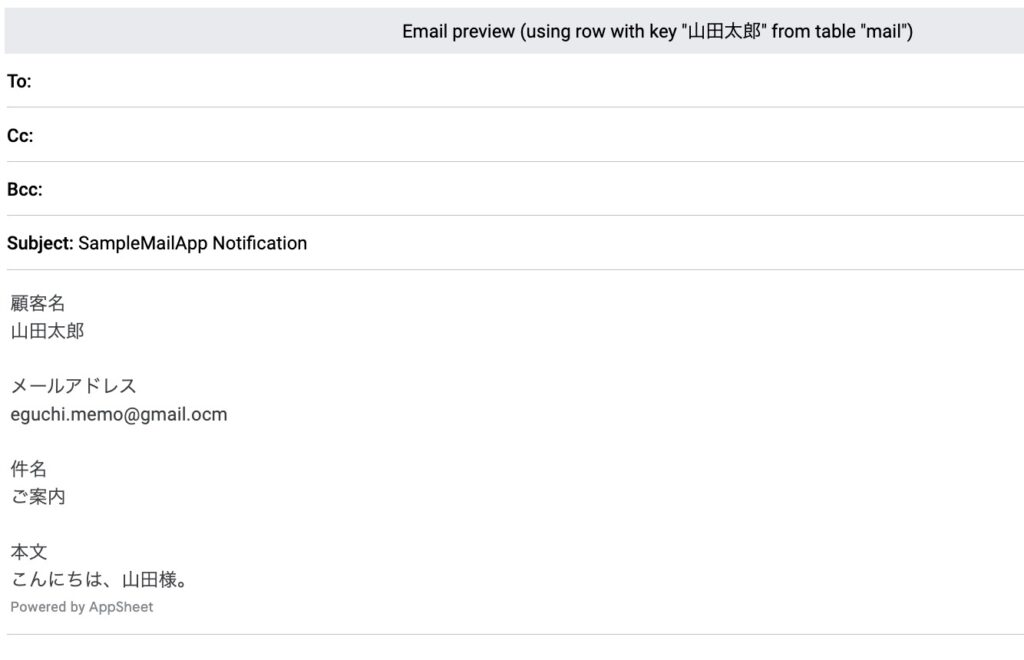The image size is (1024, 660).
Task: Click the word Notification in the subject
Action: tap(260, 244)
